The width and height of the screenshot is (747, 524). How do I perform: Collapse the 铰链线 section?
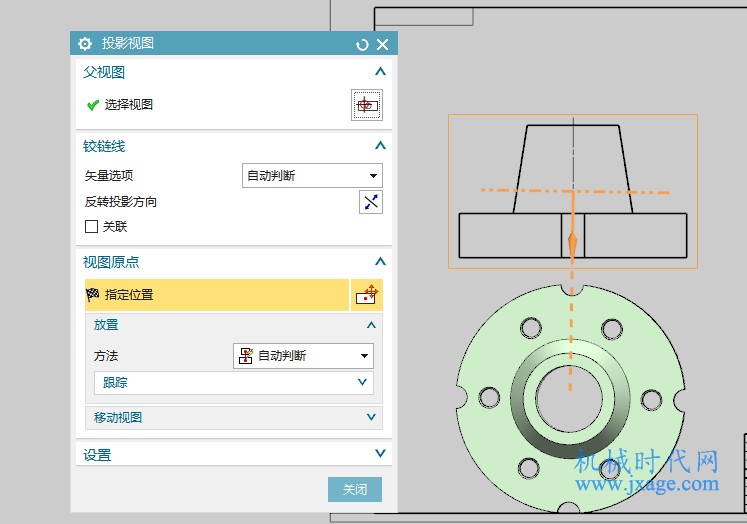pos(380,145)
